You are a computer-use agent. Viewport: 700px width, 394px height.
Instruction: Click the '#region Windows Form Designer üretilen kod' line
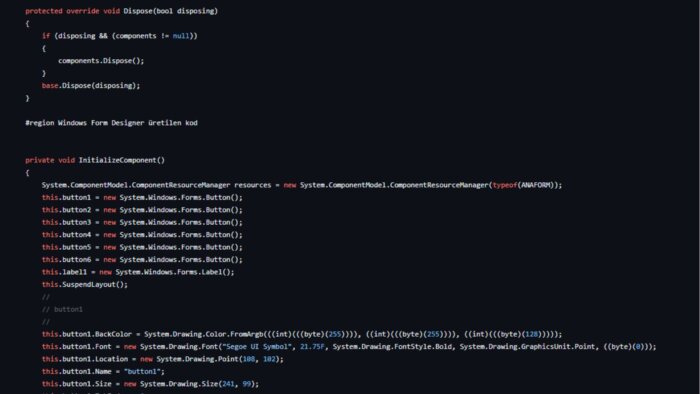[x=111, y=123]
